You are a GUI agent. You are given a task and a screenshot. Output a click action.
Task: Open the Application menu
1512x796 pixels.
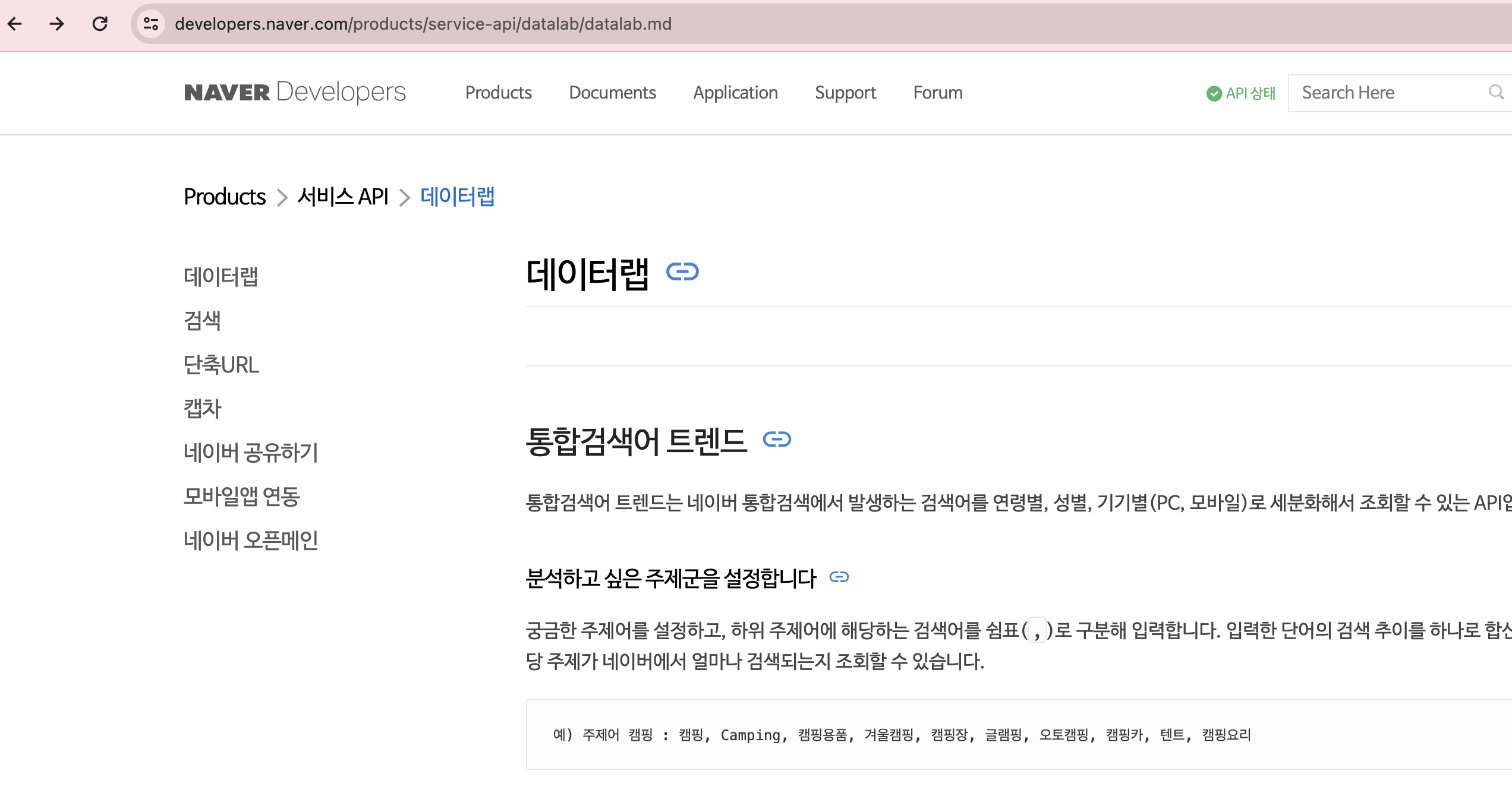(735, 93)
